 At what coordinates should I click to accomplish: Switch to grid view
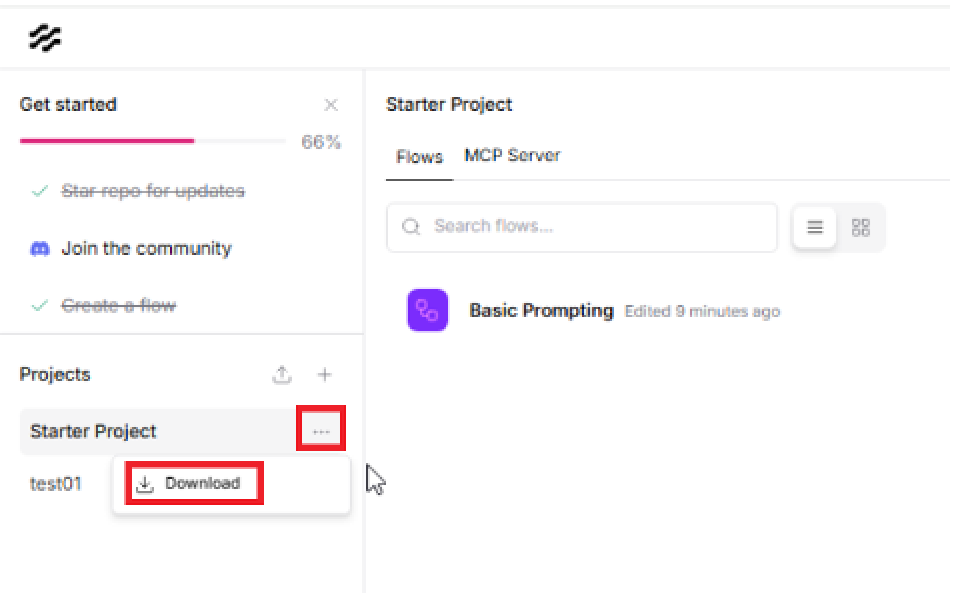pos(861,228)
